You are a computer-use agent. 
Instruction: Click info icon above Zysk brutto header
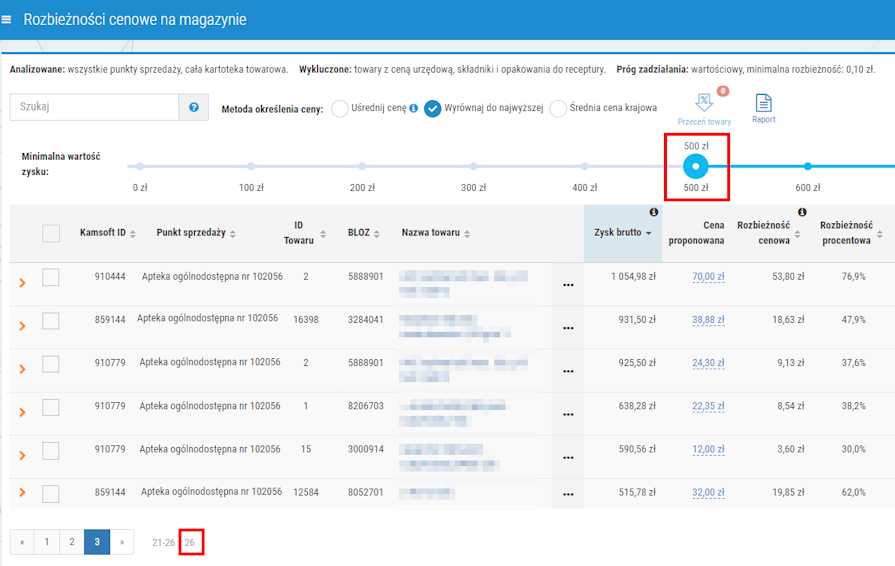tap(653, 212)
